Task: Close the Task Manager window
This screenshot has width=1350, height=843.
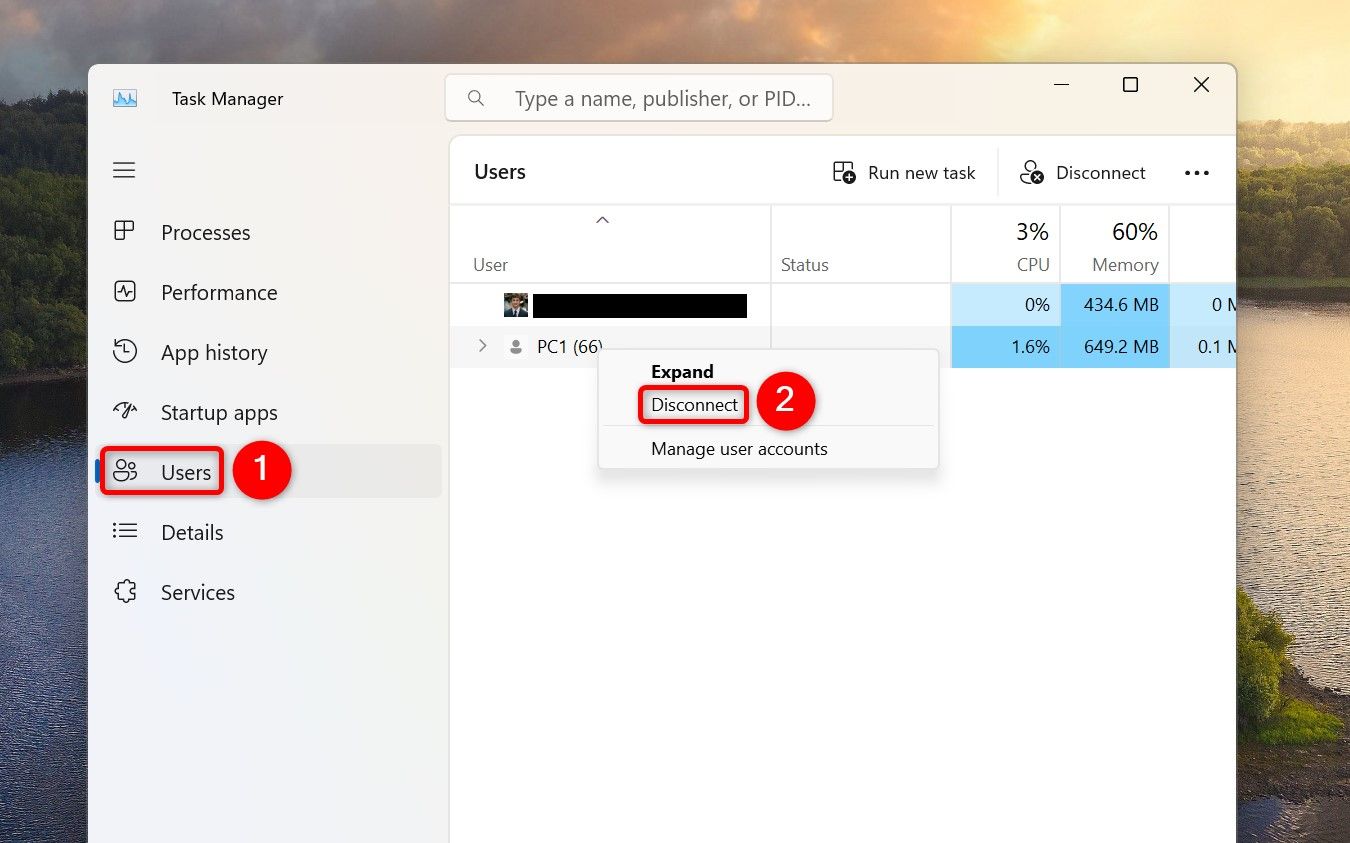Action: coord(1201,85)
